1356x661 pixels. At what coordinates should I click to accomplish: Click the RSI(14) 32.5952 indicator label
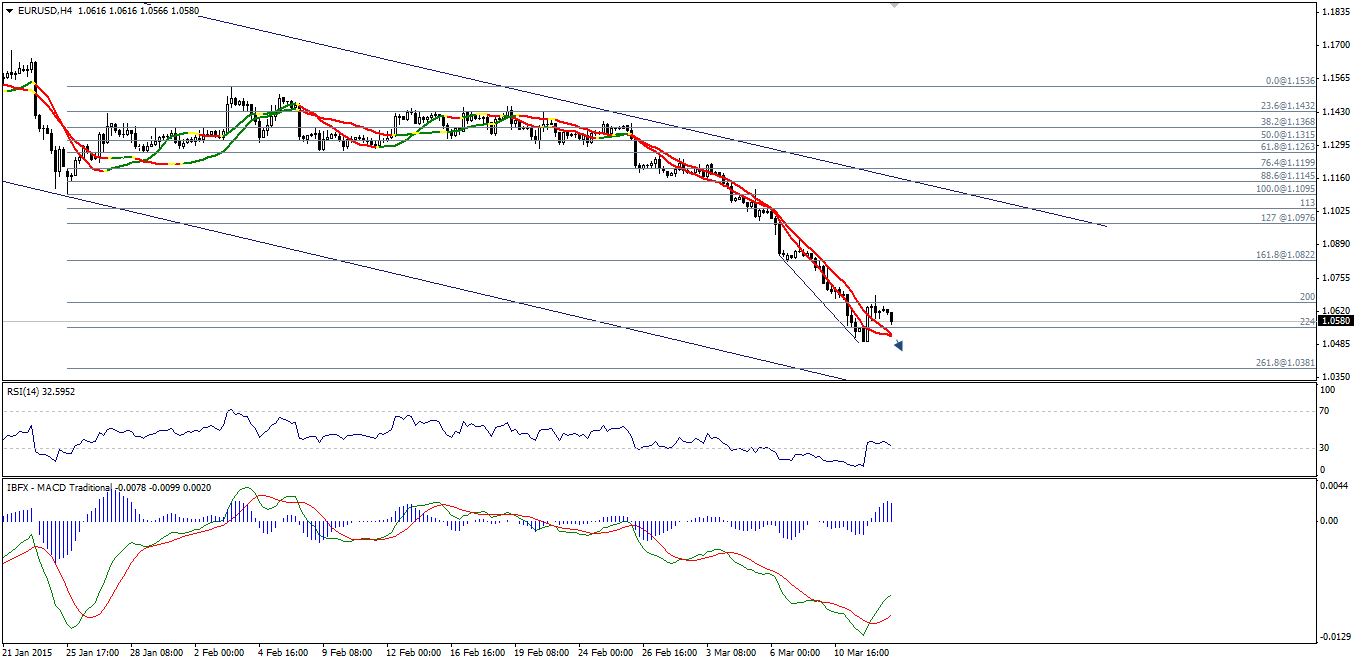coord(41,391)
